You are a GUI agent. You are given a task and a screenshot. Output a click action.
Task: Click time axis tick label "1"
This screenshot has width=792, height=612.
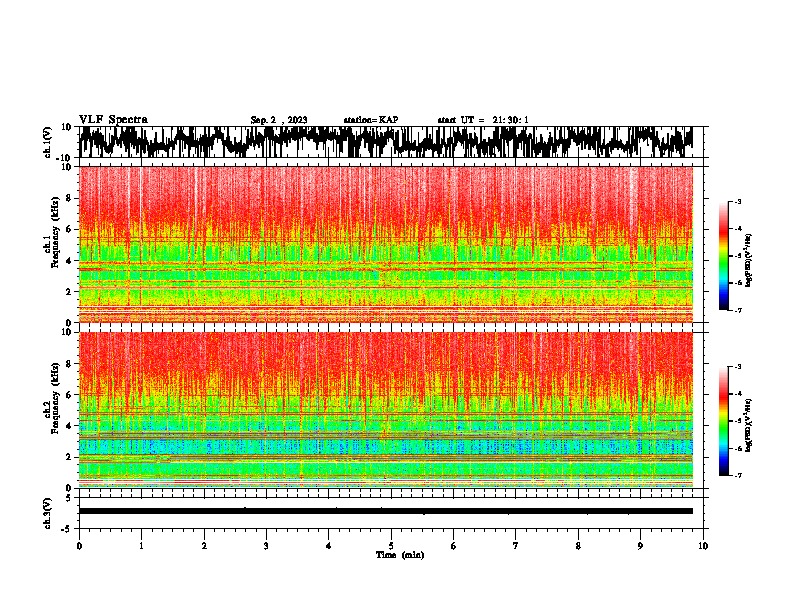click(x=141, y=546)
